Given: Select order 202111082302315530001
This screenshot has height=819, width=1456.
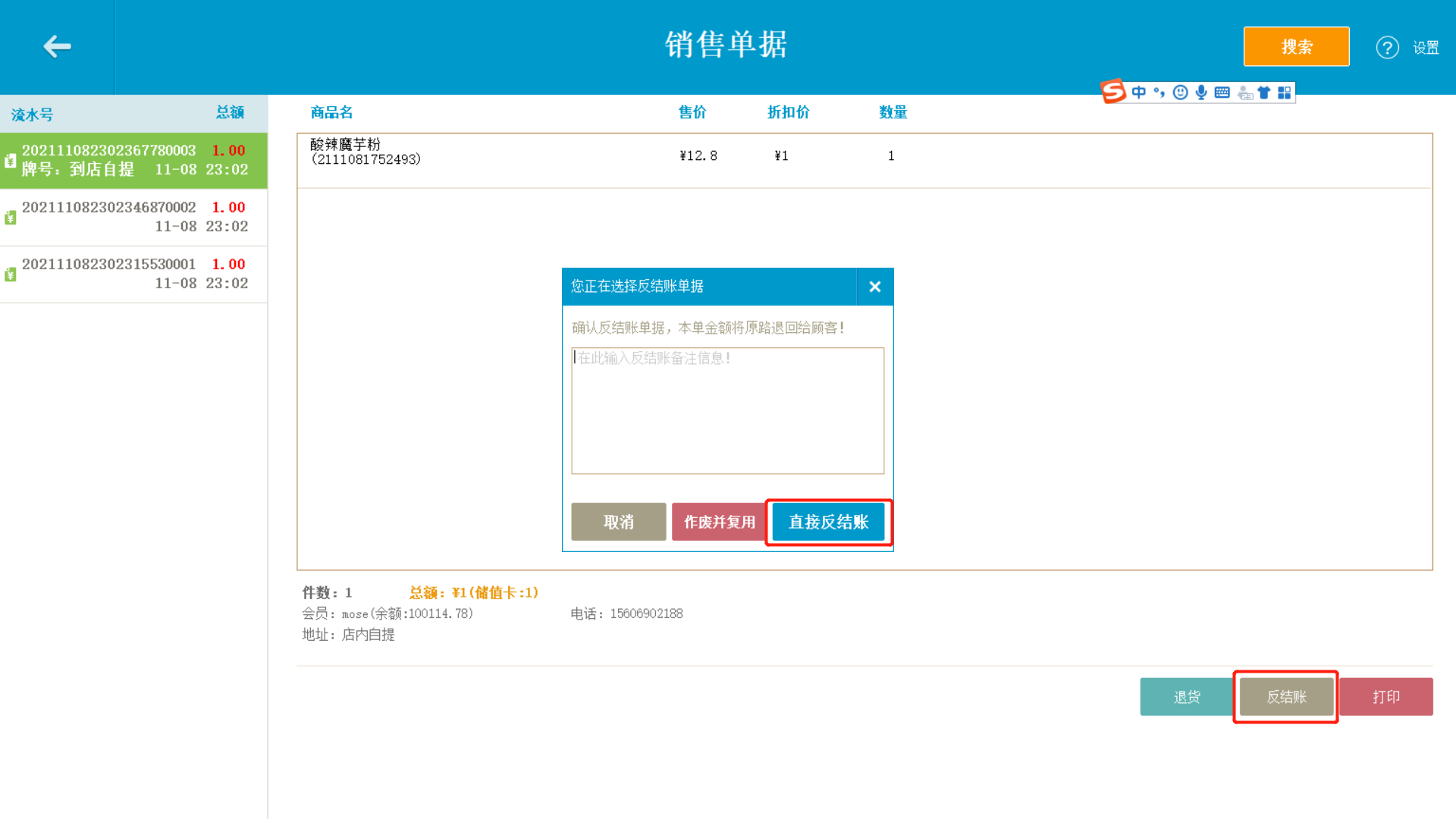Looking at the screenshot, I should tap(133, 274).
